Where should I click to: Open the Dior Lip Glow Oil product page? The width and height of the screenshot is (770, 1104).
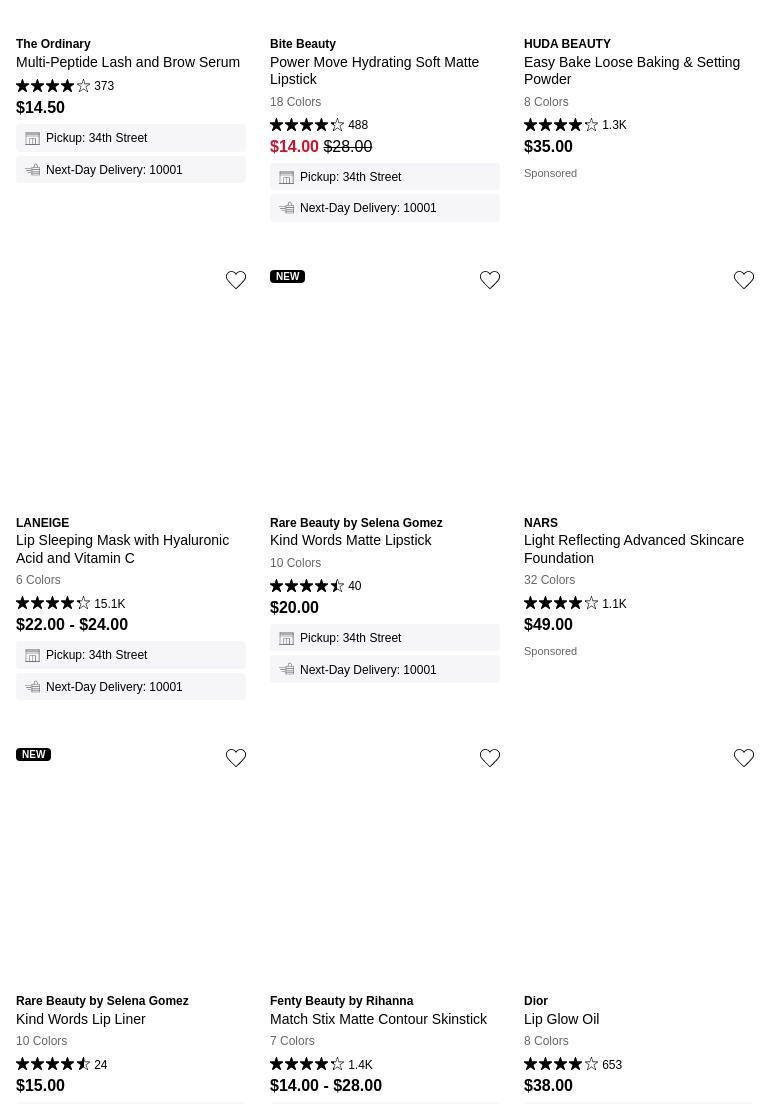click(x=561, y=1019)
